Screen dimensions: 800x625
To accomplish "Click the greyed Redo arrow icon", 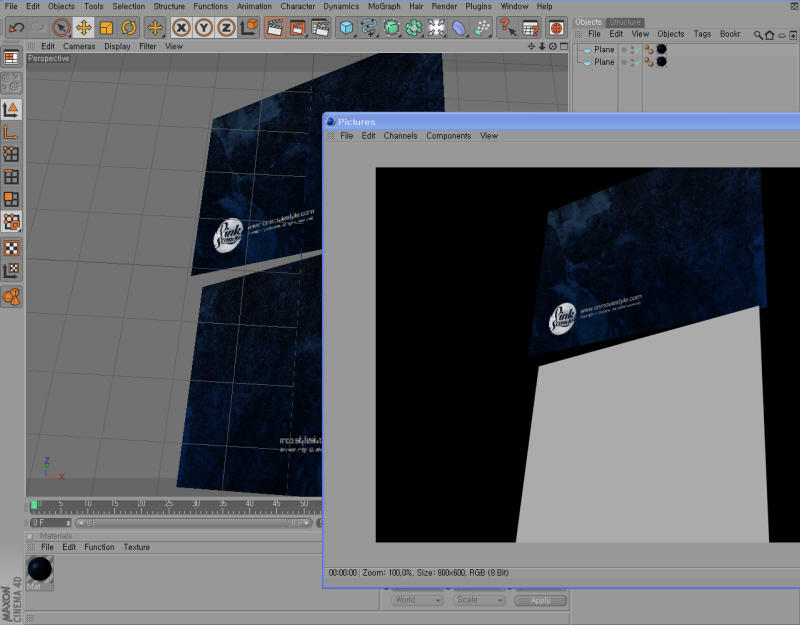I will (x=38, y=27).
